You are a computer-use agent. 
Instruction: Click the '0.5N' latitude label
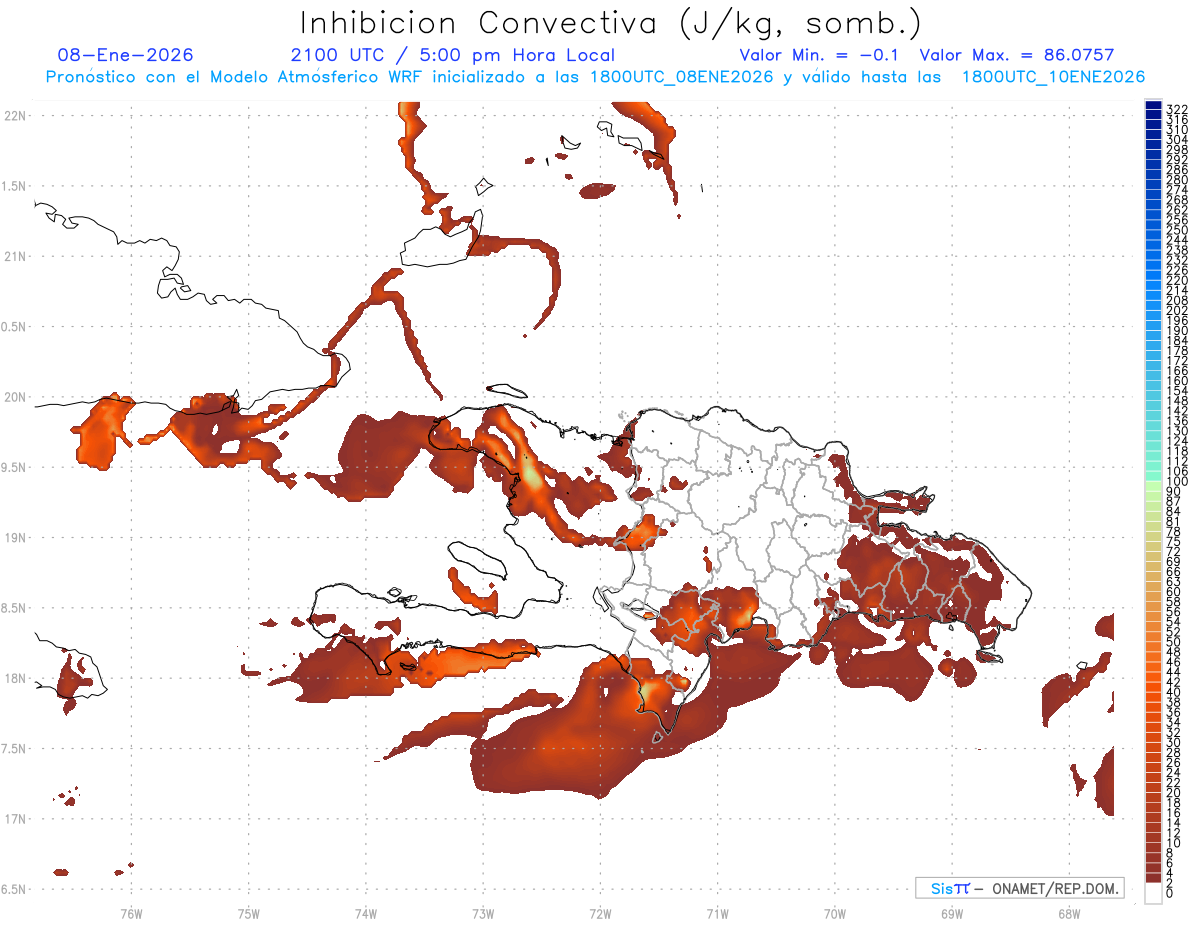[15, 327]
